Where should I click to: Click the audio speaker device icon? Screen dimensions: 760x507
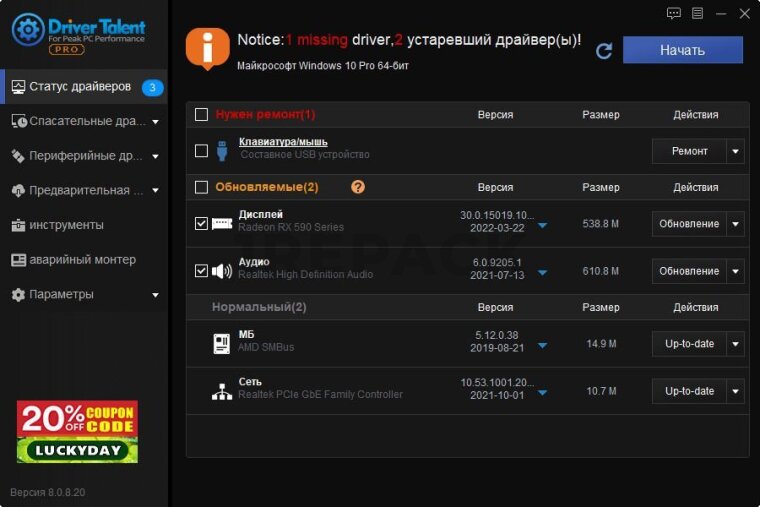[x=222, y=271]
